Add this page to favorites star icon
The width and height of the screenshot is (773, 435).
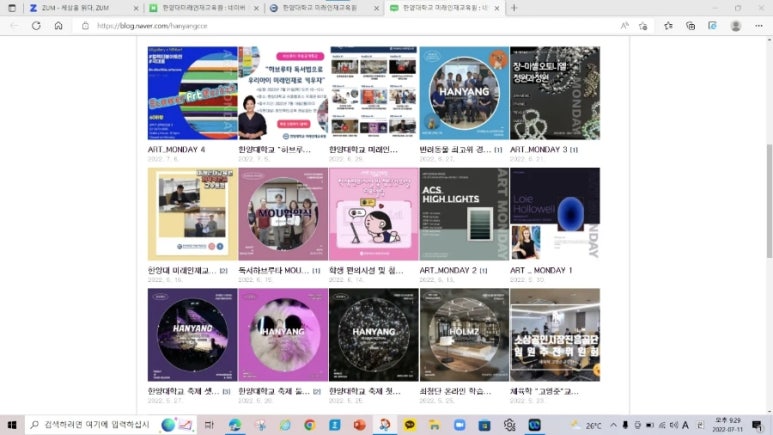coord(643,26)
